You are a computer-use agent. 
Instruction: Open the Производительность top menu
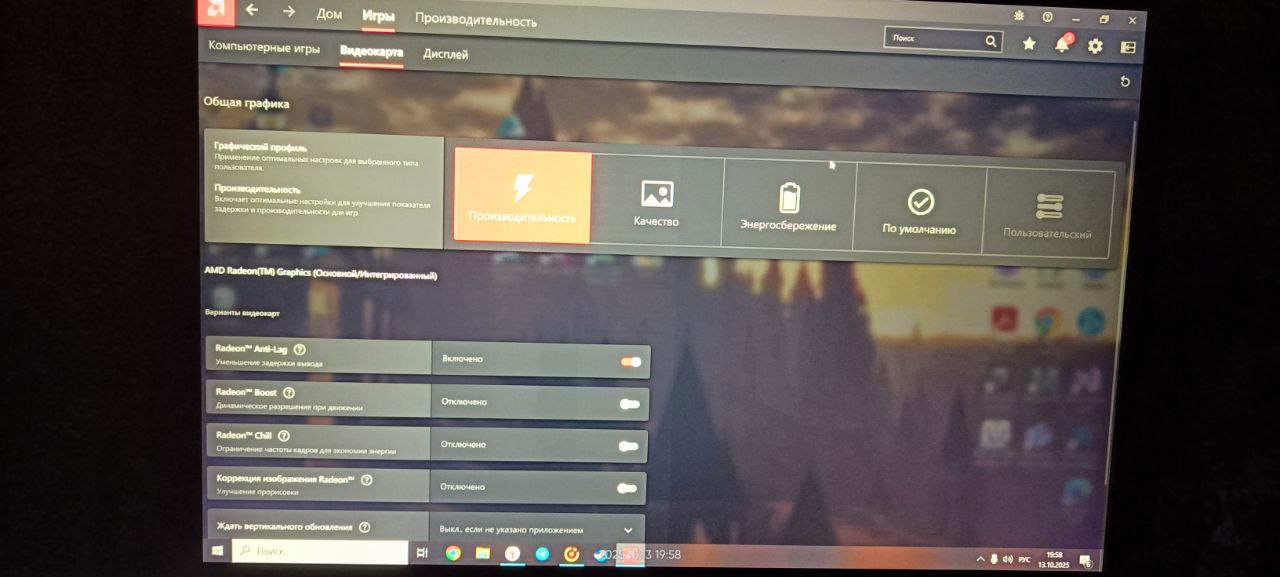pyautogui.click(x=476, y=20)
